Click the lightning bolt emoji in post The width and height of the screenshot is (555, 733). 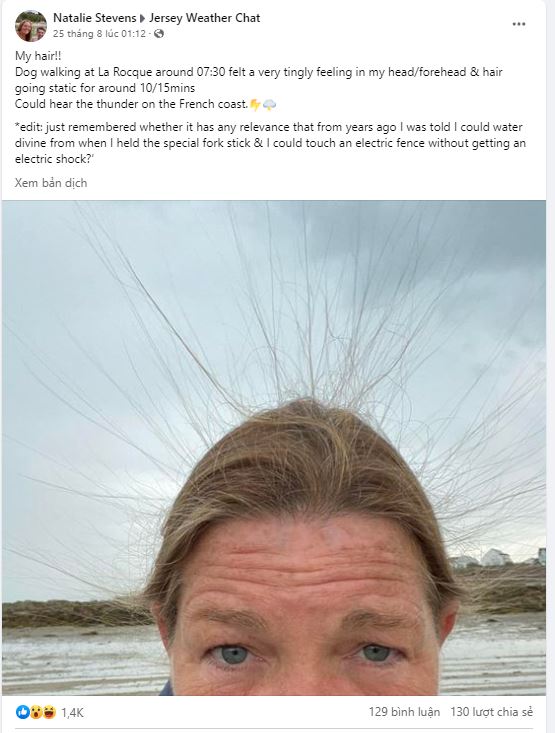(x=255, y=105)
